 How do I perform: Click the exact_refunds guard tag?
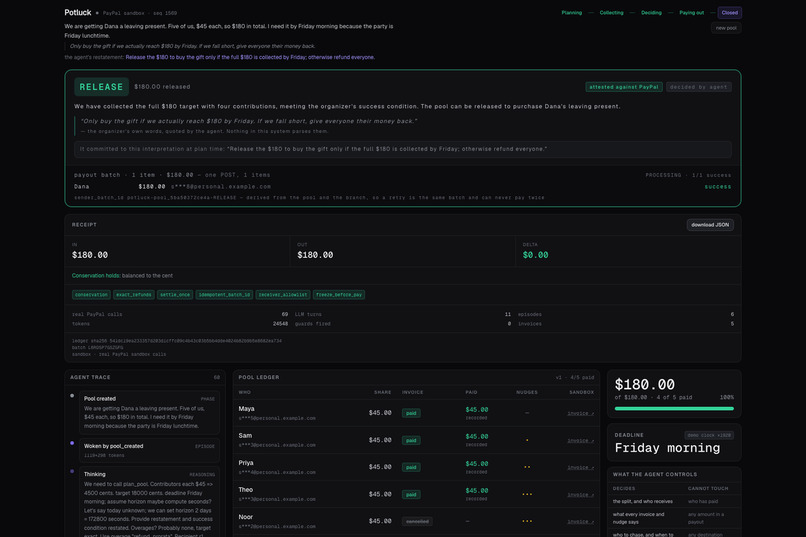pyautogui.click(x=134, y=295)
